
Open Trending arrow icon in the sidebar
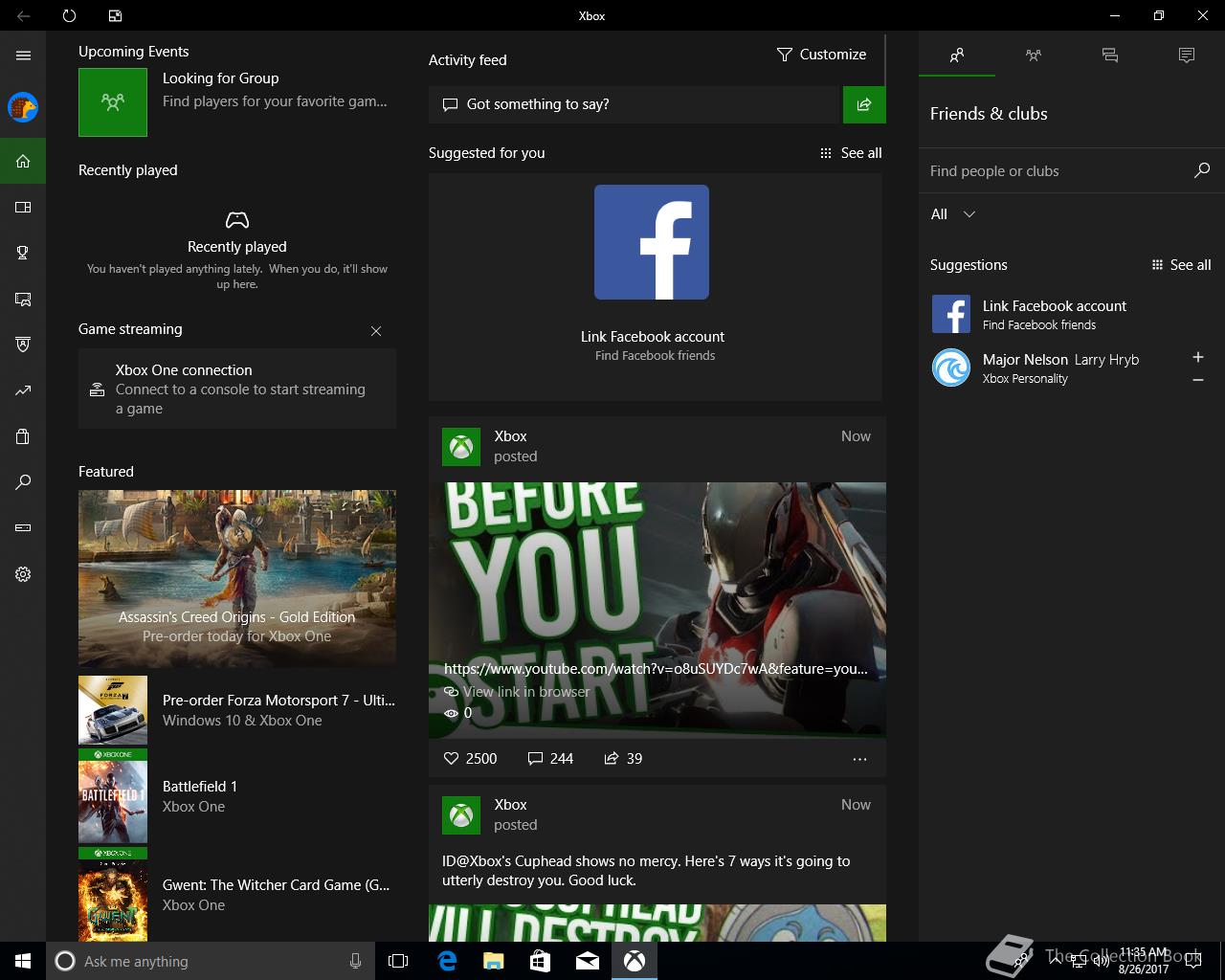tap(23, 390)
